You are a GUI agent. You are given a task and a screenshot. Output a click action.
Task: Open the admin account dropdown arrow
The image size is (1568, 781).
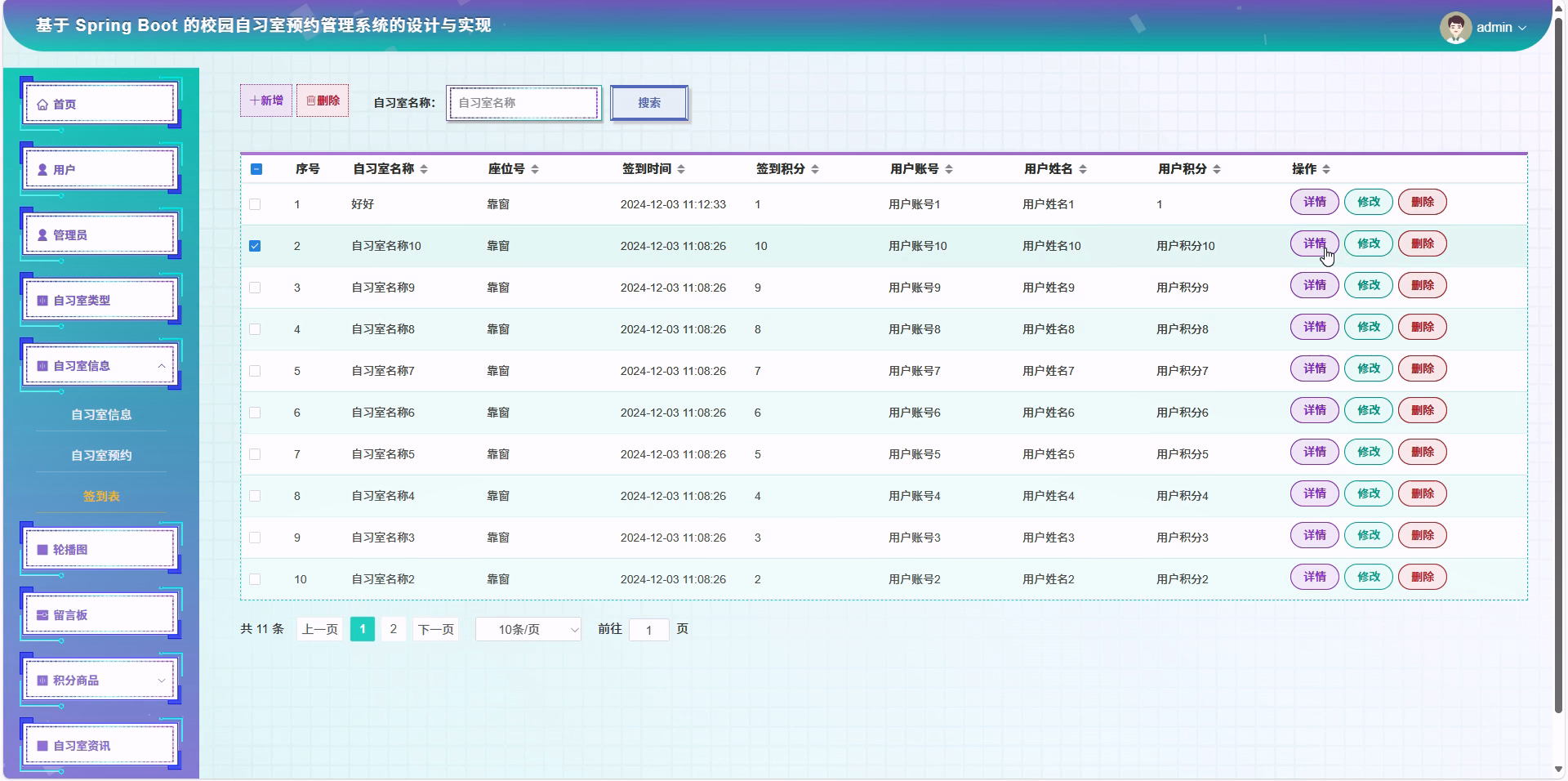[x=1522, y=28]
